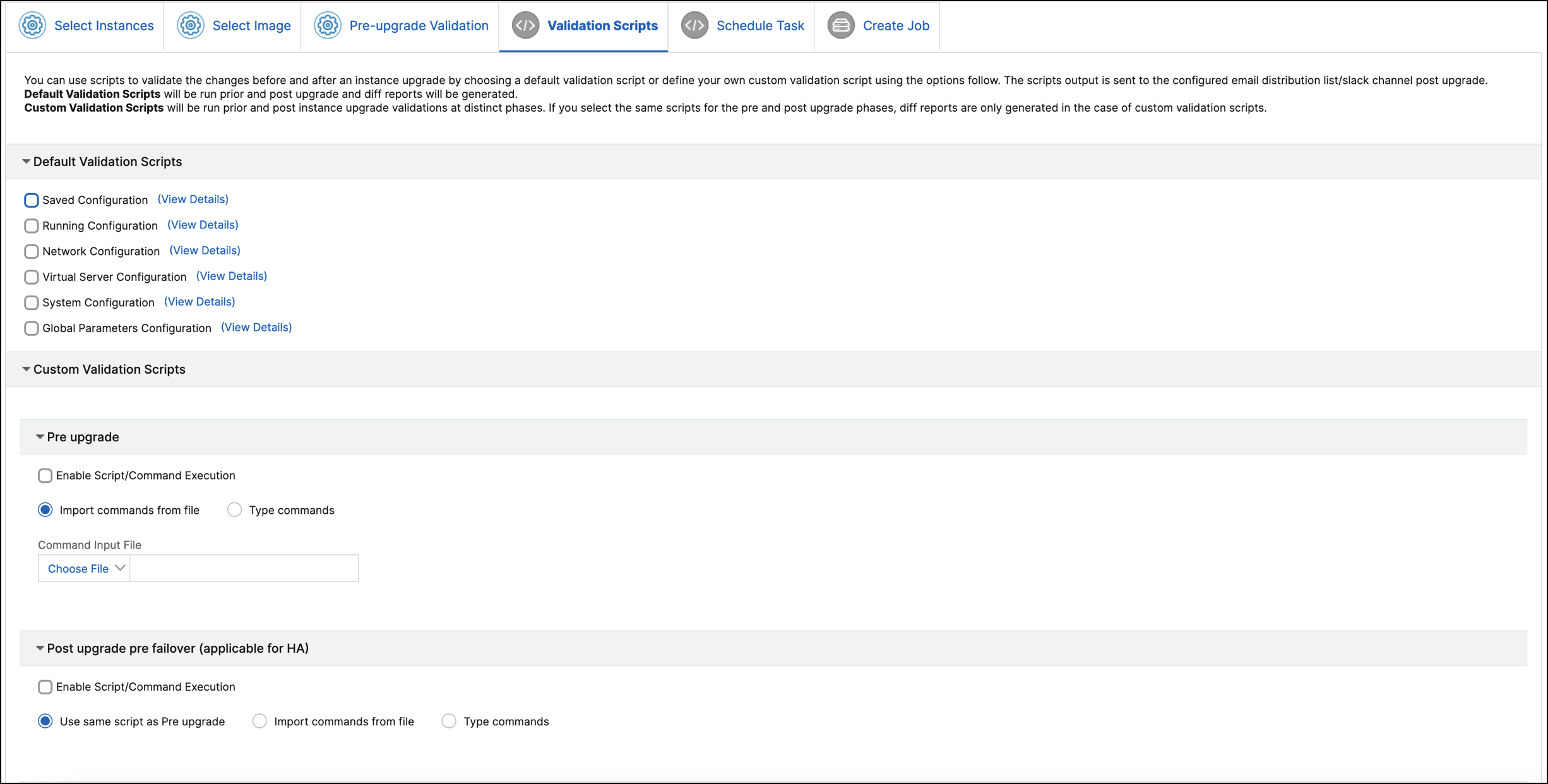This screenshot has height=784, width=1548.
Task: Click the Create Job stack icon
Action: [841, 25]
